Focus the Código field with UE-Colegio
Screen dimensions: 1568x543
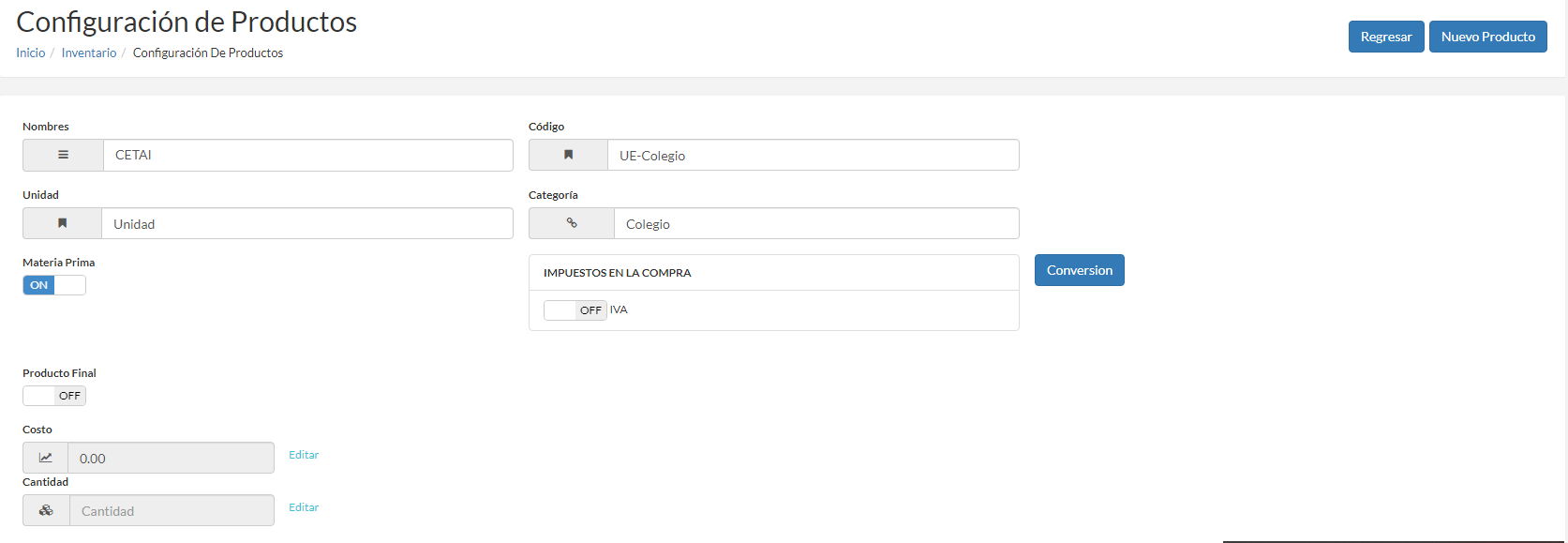point(814,155)
